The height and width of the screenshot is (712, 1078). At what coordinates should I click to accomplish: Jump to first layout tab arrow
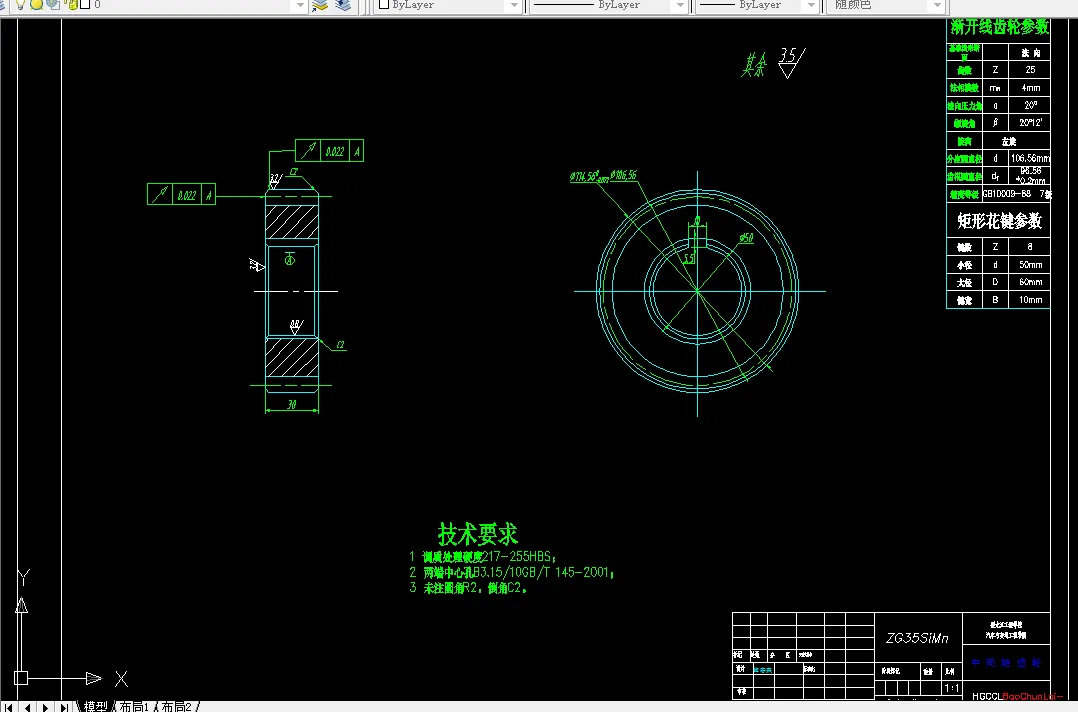pos(8,707)
